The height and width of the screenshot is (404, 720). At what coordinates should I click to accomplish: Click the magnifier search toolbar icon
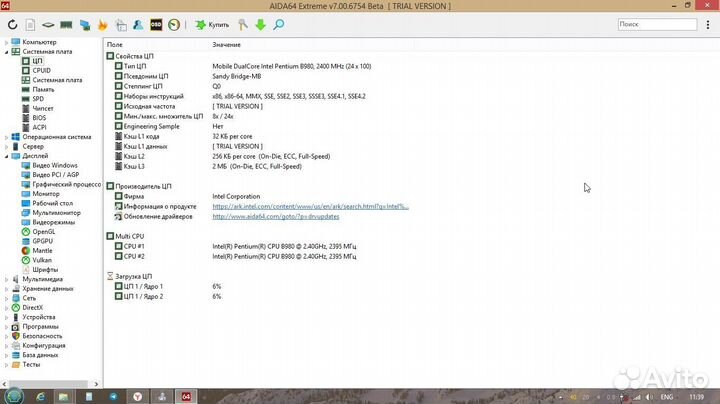[x=278, y=24]
